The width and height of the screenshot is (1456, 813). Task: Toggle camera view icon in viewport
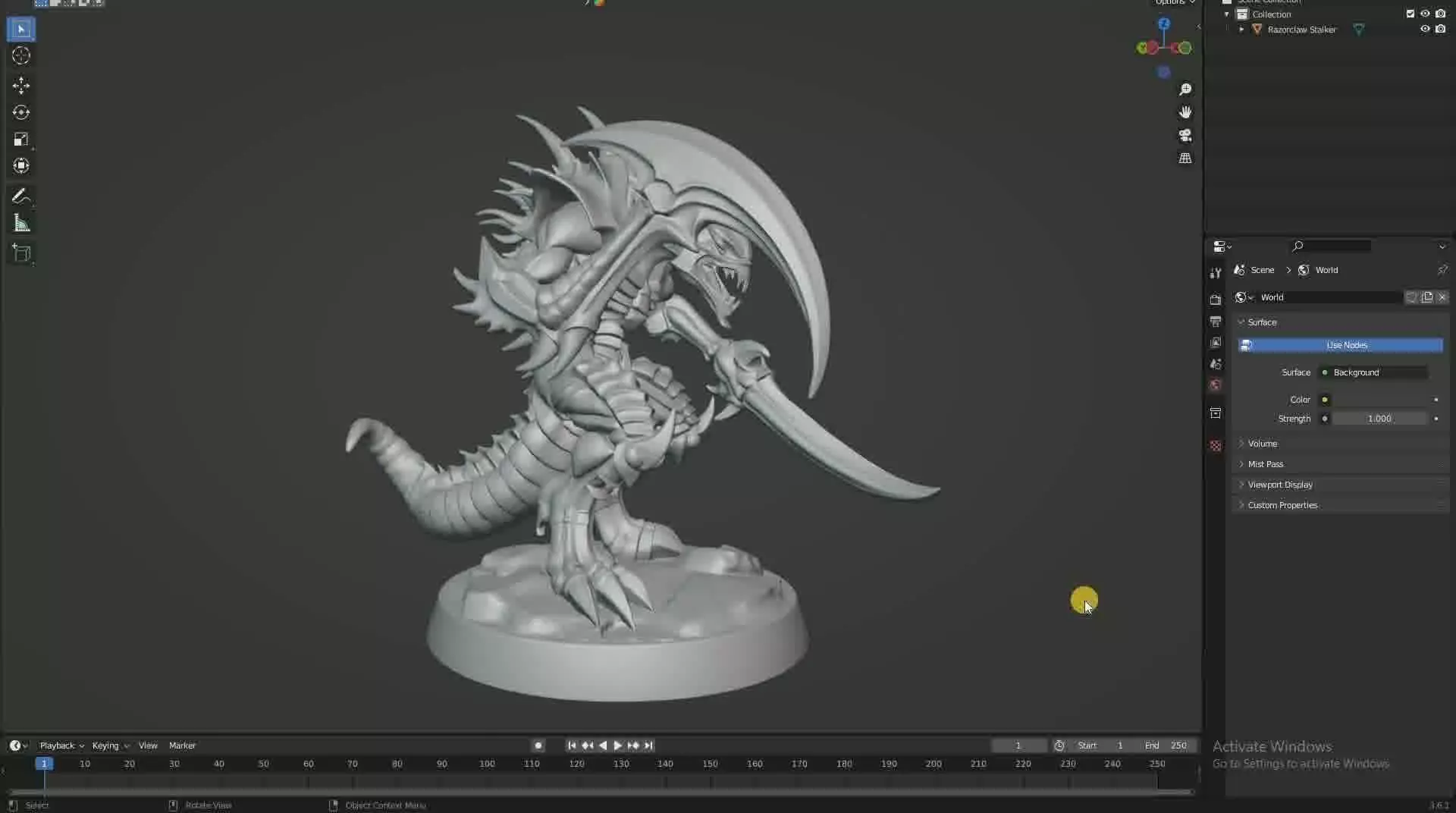[x=1185, y=135]
